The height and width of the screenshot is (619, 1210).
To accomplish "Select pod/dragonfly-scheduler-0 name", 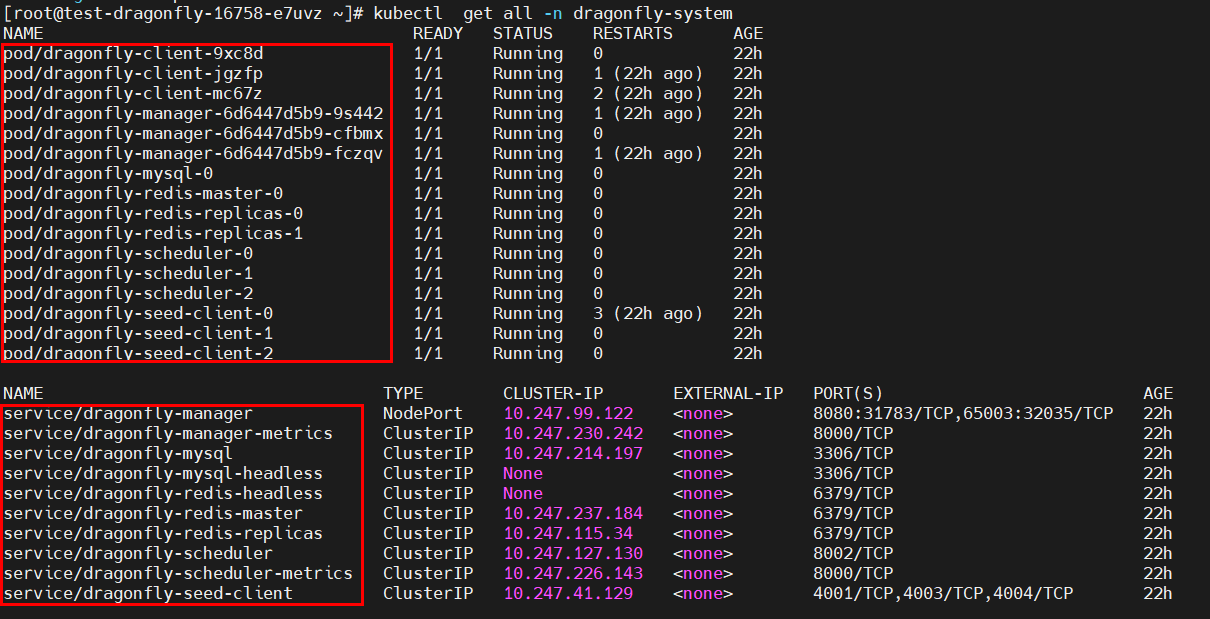I will point(128,253).
